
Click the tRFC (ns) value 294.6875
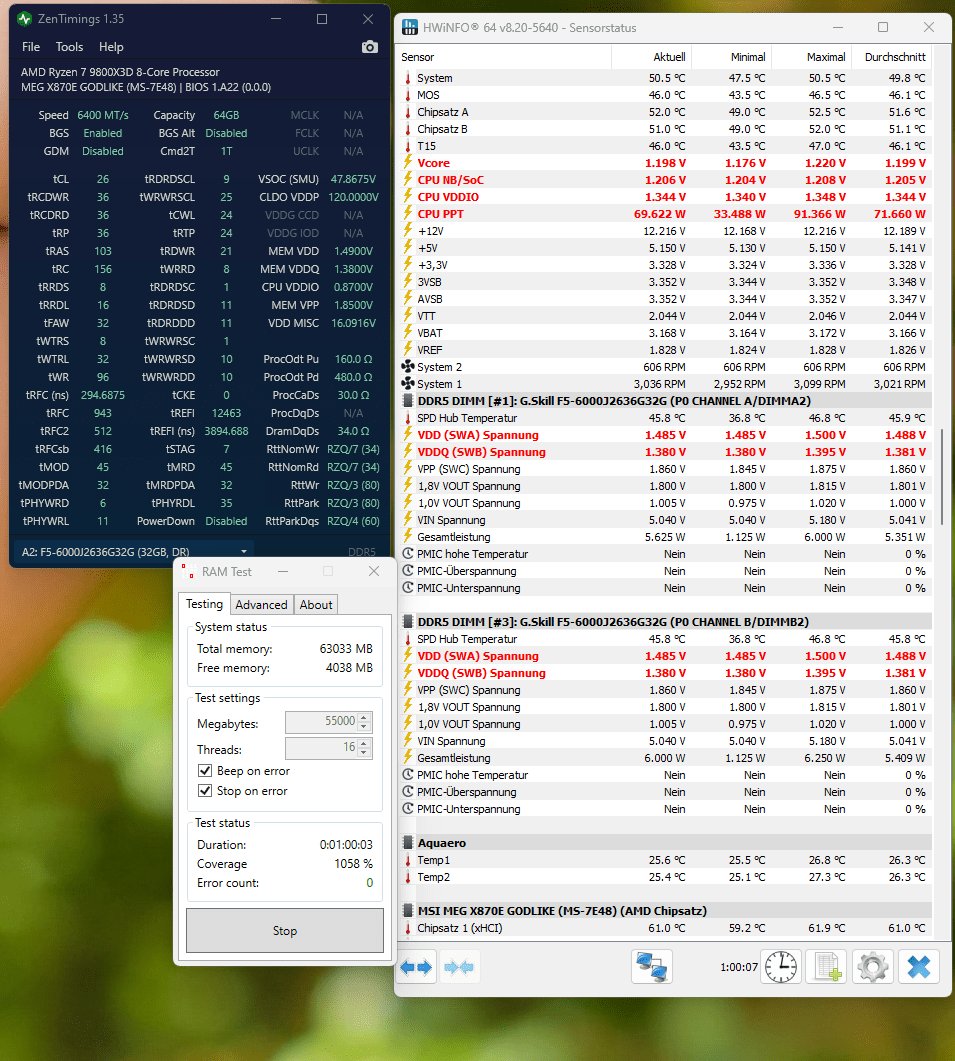[x=103, y=394]
